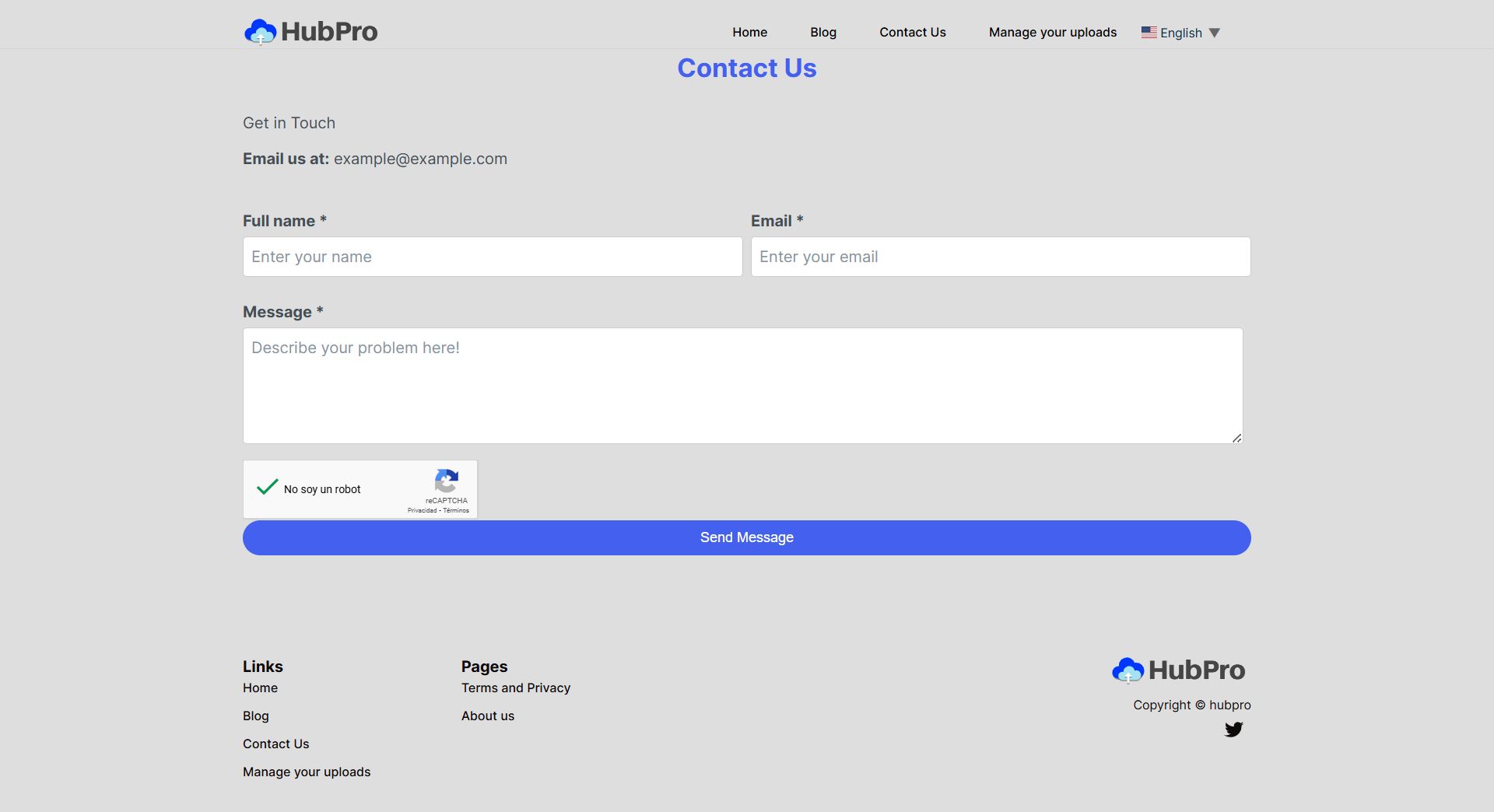Open the Twitter bird icon in footer

click(x=1233, y=730)
